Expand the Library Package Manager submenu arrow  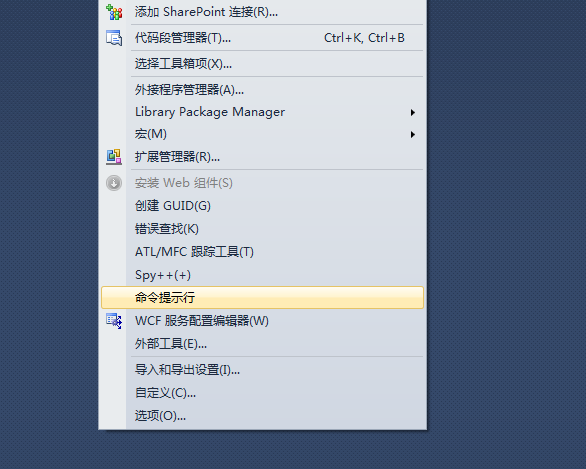(x=413, y=112)
